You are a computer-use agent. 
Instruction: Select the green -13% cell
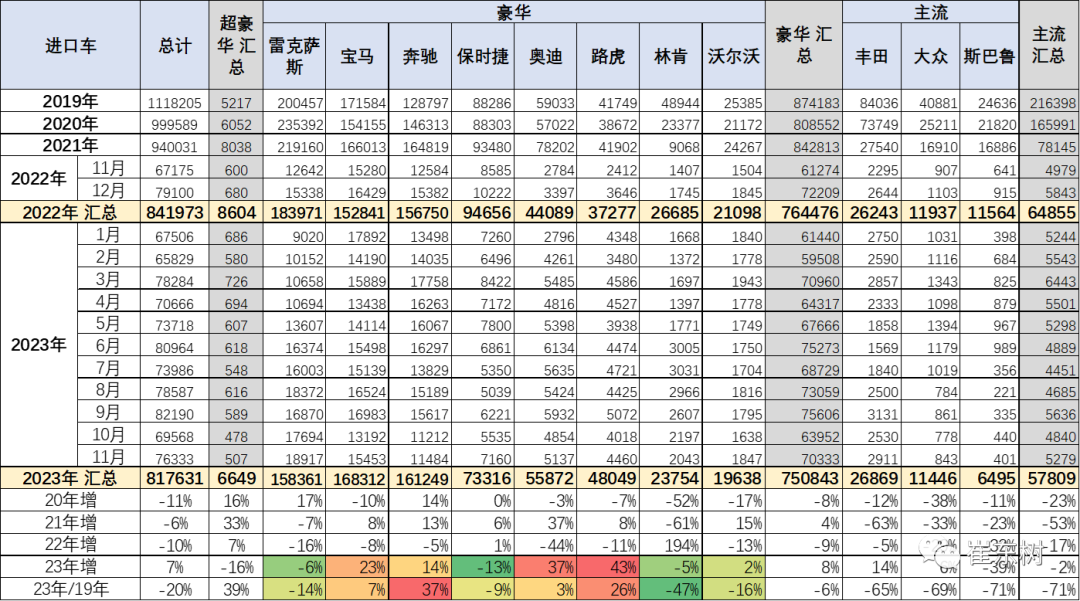click(x=483, y=567)
